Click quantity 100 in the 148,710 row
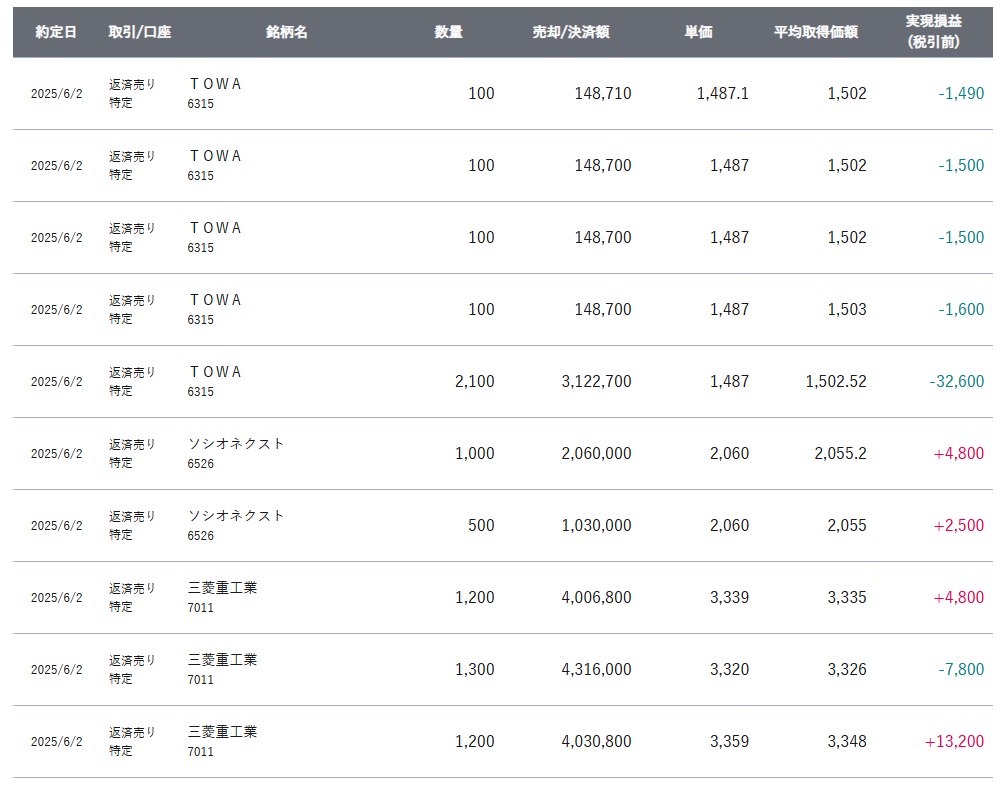Screen dimensions: 1007x786 click(481, 93)
